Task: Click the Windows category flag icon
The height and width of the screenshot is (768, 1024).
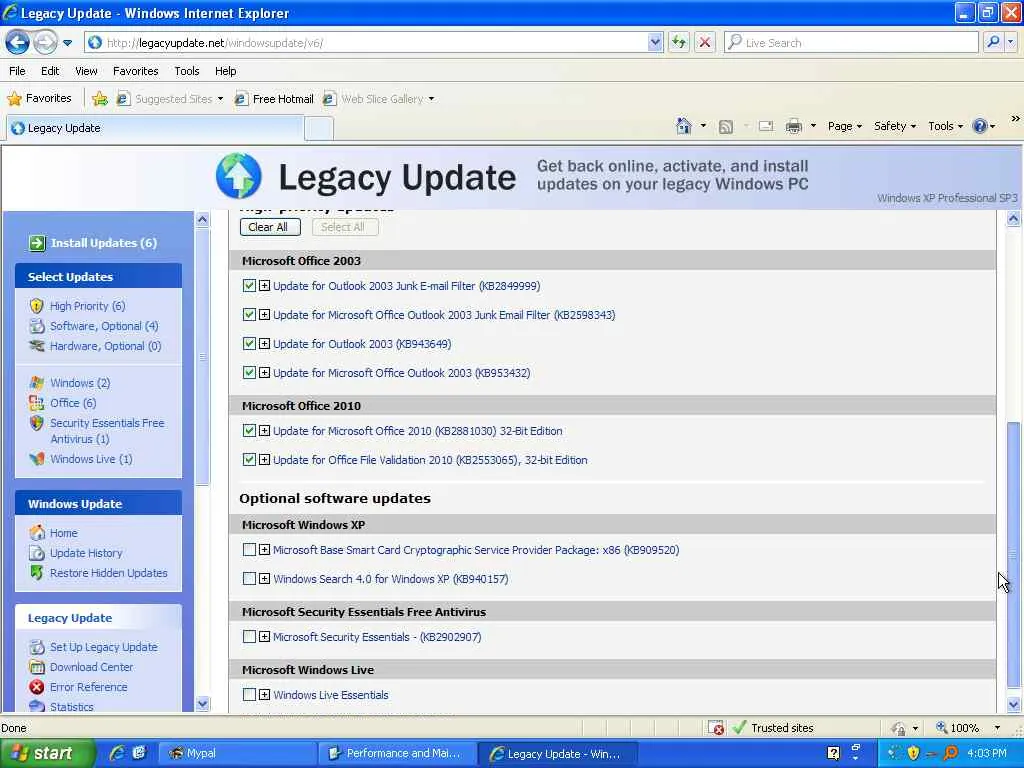Action: [x=37, y=383]
